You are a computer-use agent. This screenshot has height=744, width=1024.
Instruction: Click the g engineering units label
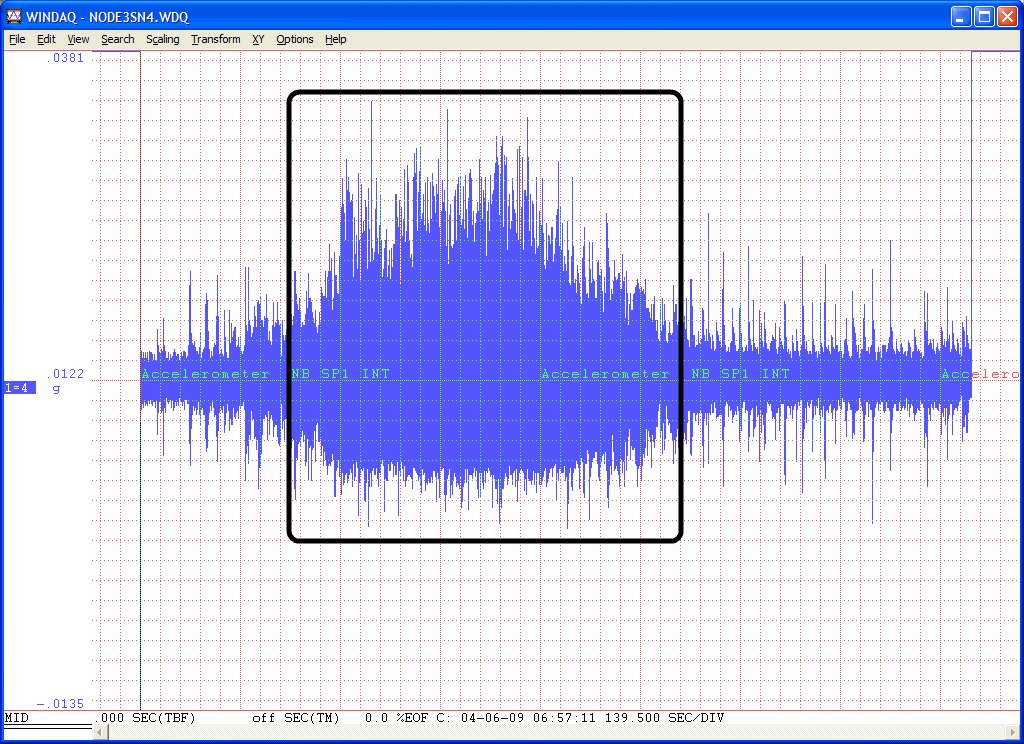click(x=56, y=389)
